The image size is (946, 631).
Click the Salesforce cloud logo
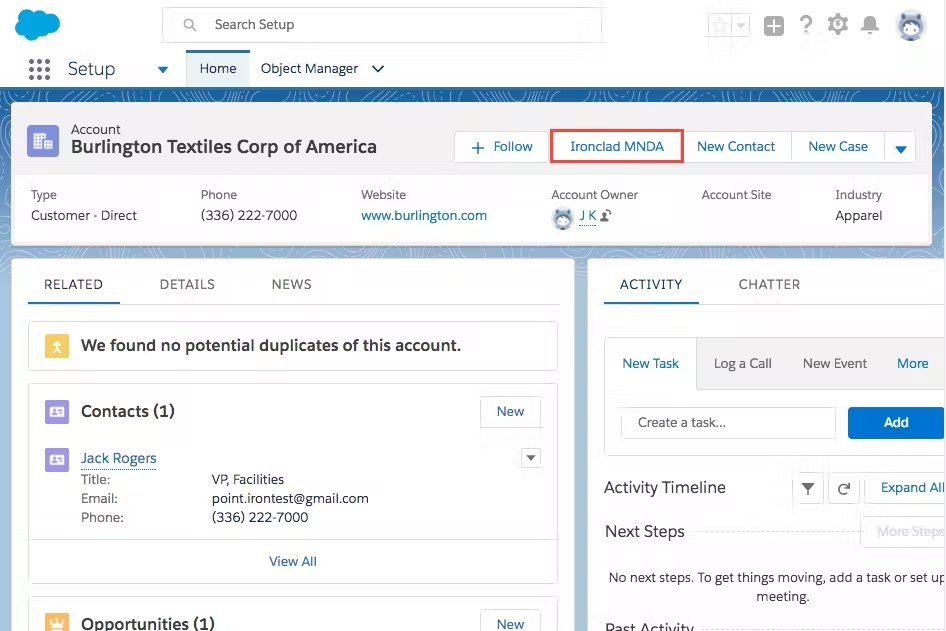tap(37, 23)
